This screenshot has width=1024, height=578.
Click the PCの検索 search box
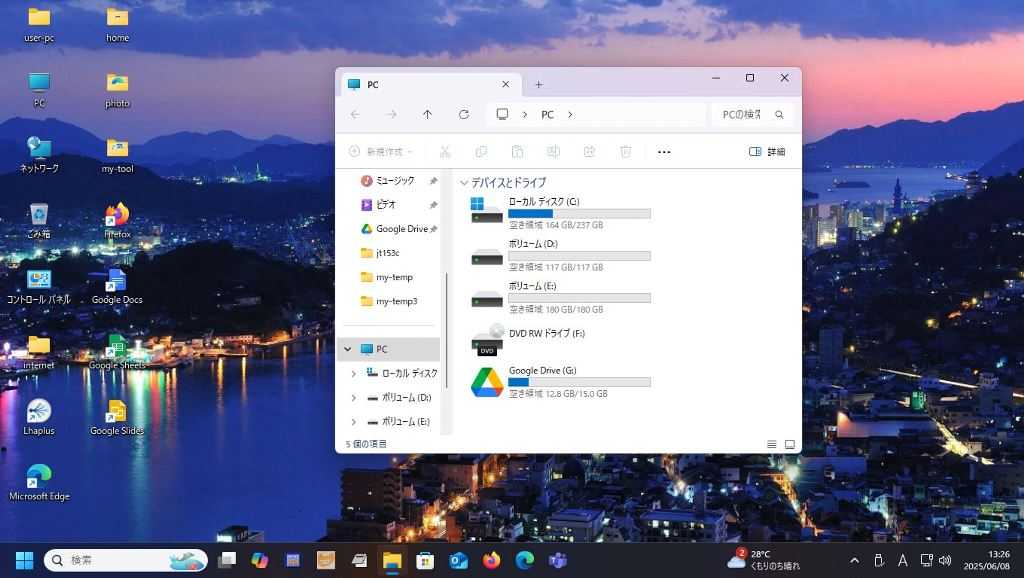pyautogui.click(x=742, y=115)
